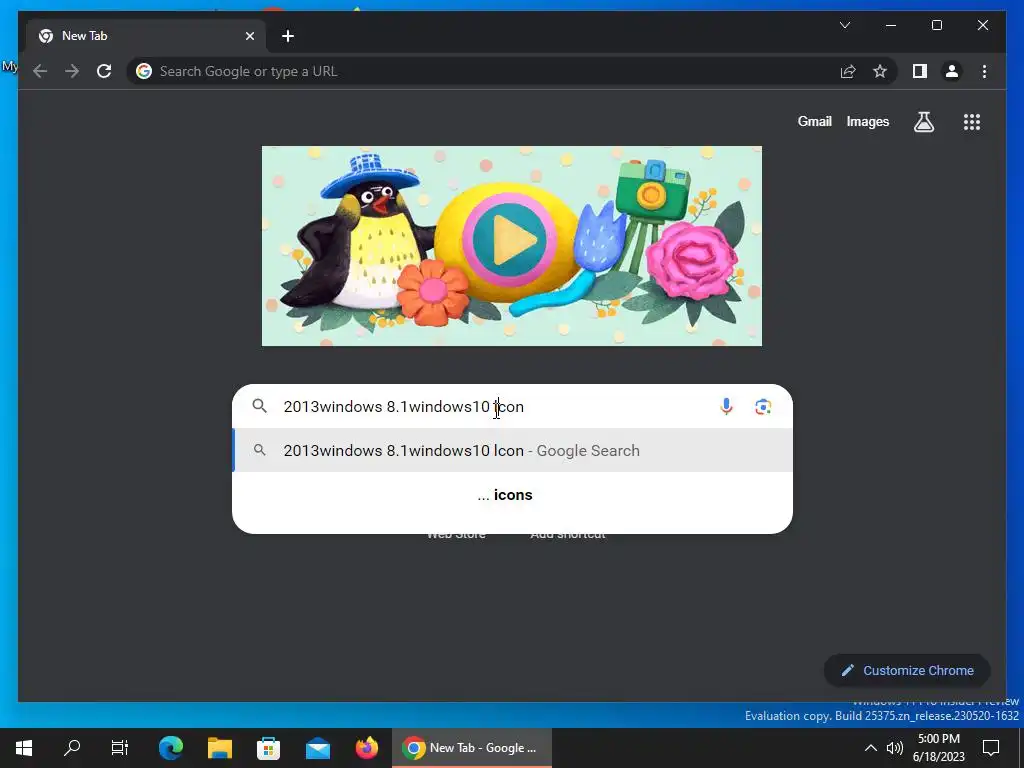Reload the current page
1024x768 pixels.
(x=104, y=71)
